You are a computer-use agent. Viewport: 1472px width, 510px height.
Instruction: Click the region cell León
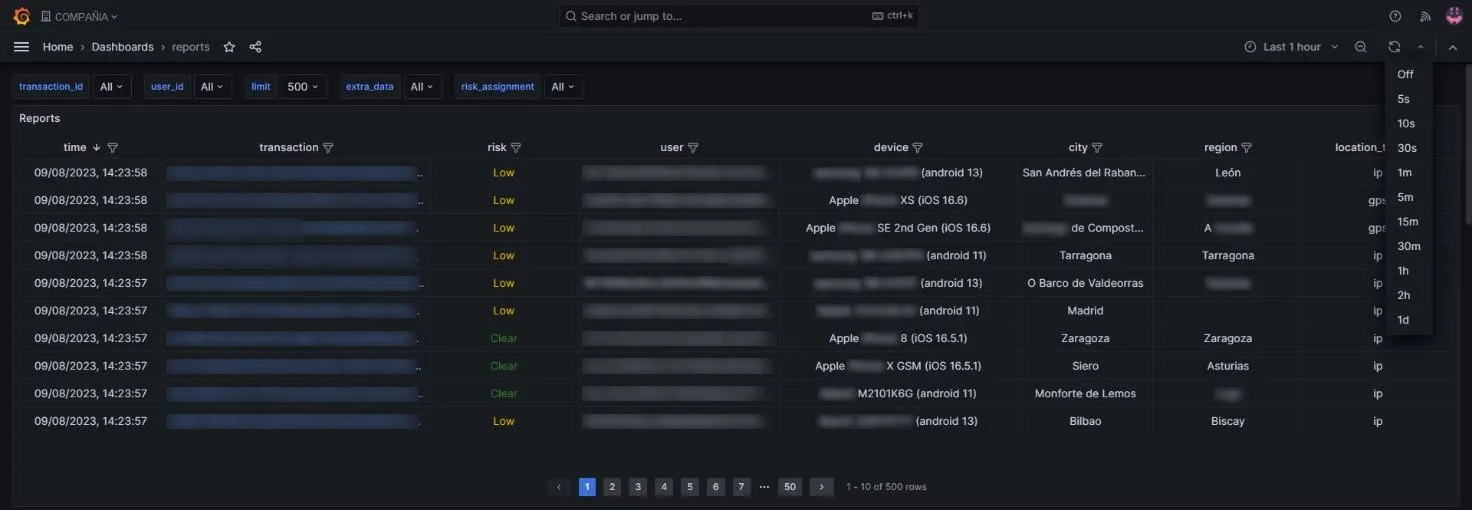pos(1228,173)
